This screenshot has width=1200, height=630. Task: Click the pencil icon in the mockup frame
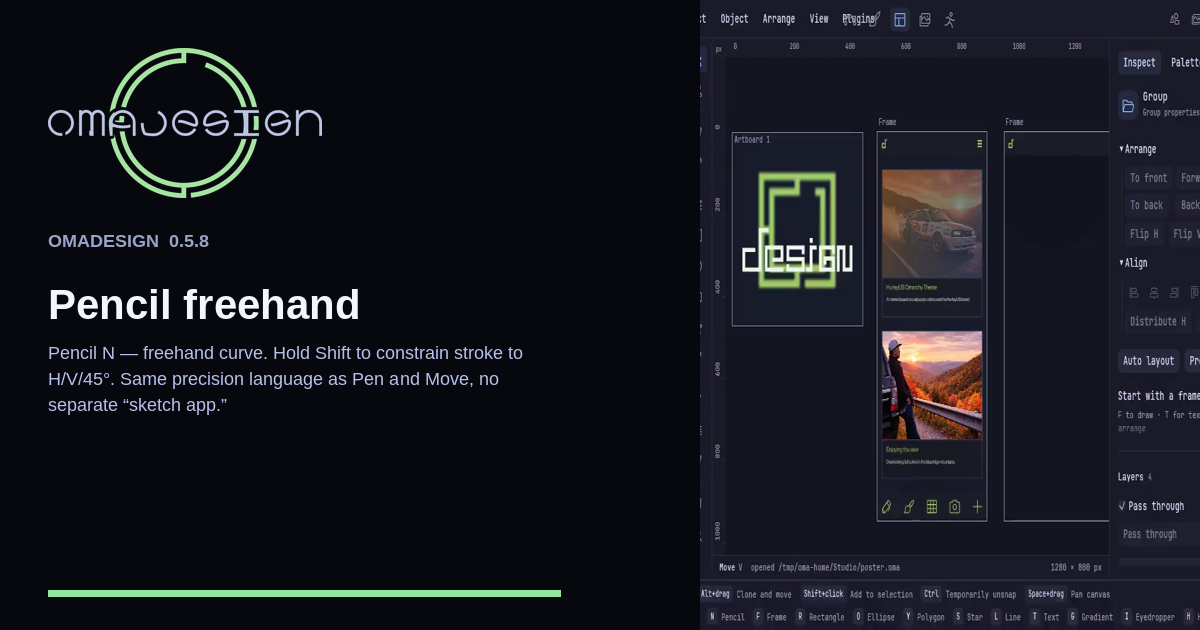(886, 507)
